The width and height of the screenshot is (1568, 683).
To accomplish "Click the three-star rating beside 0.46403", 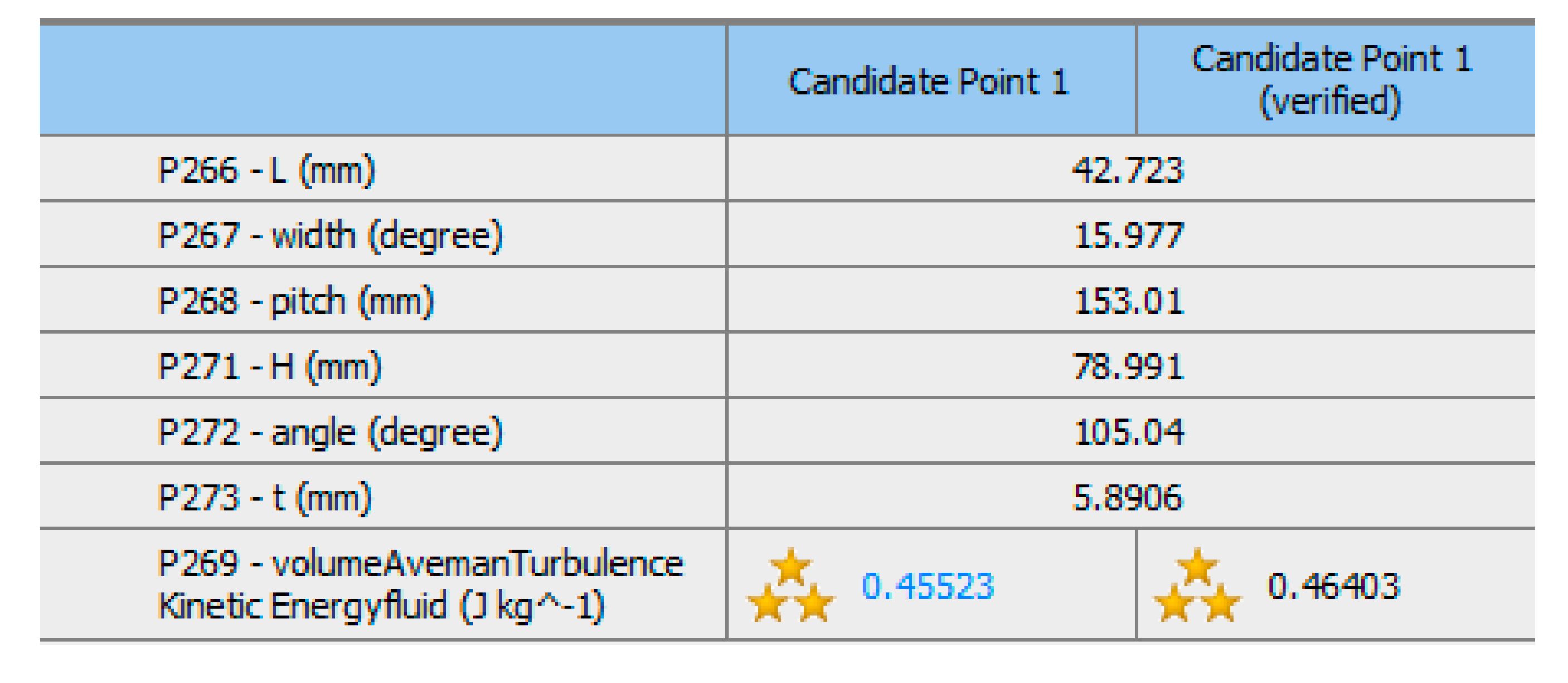I will click(x=1197, y=584).
